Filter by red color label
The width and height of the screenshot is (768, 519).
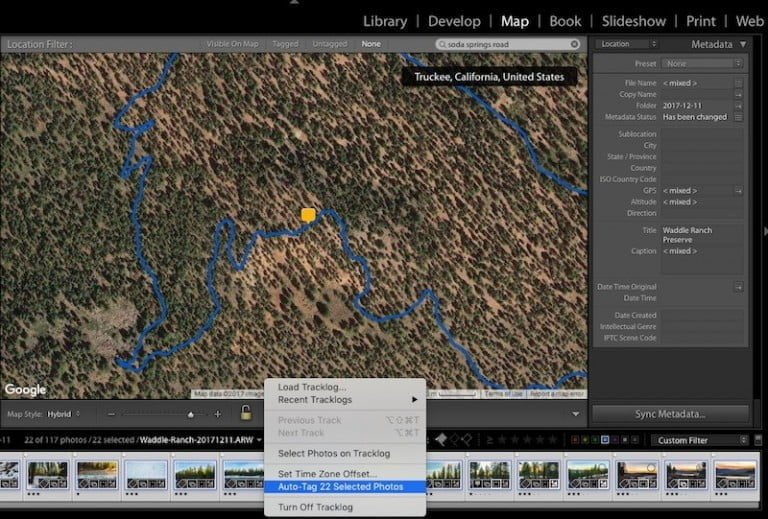(x=575, y=440)
